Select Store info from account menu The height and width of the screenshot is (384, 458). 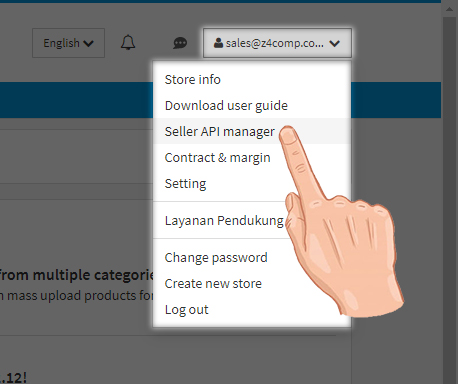pyautogui.click(x=252, y=79)
